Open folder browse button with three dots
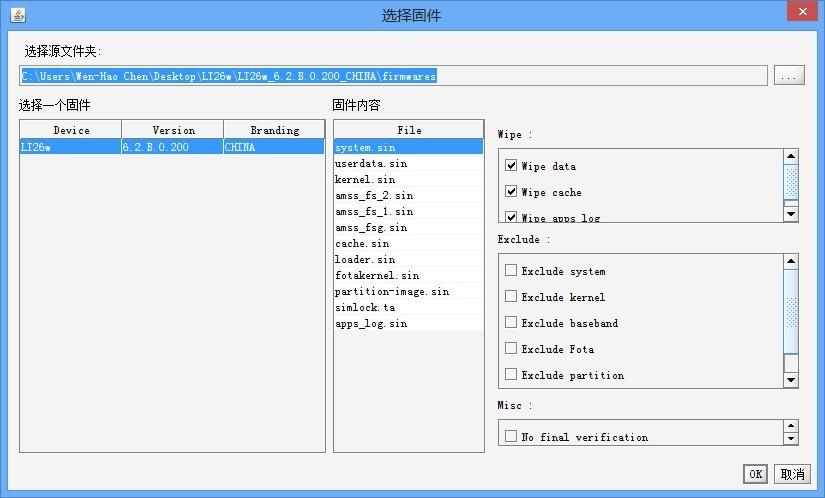Viewport: 825px width, 498px height. click(789, 76)
